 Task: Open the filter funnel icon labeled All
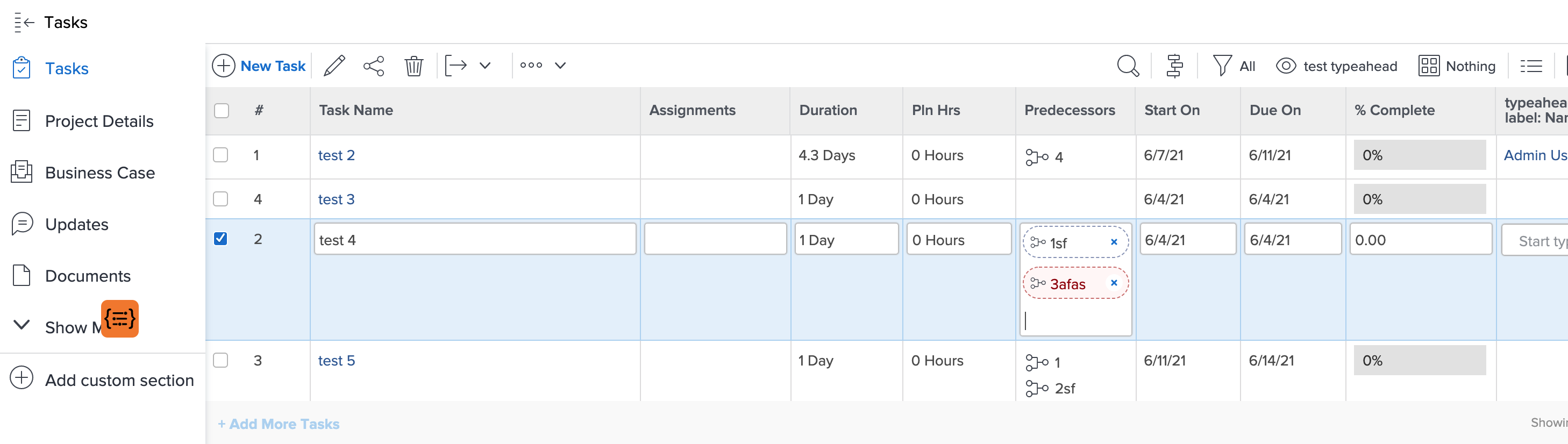[x=1222, y=66]
